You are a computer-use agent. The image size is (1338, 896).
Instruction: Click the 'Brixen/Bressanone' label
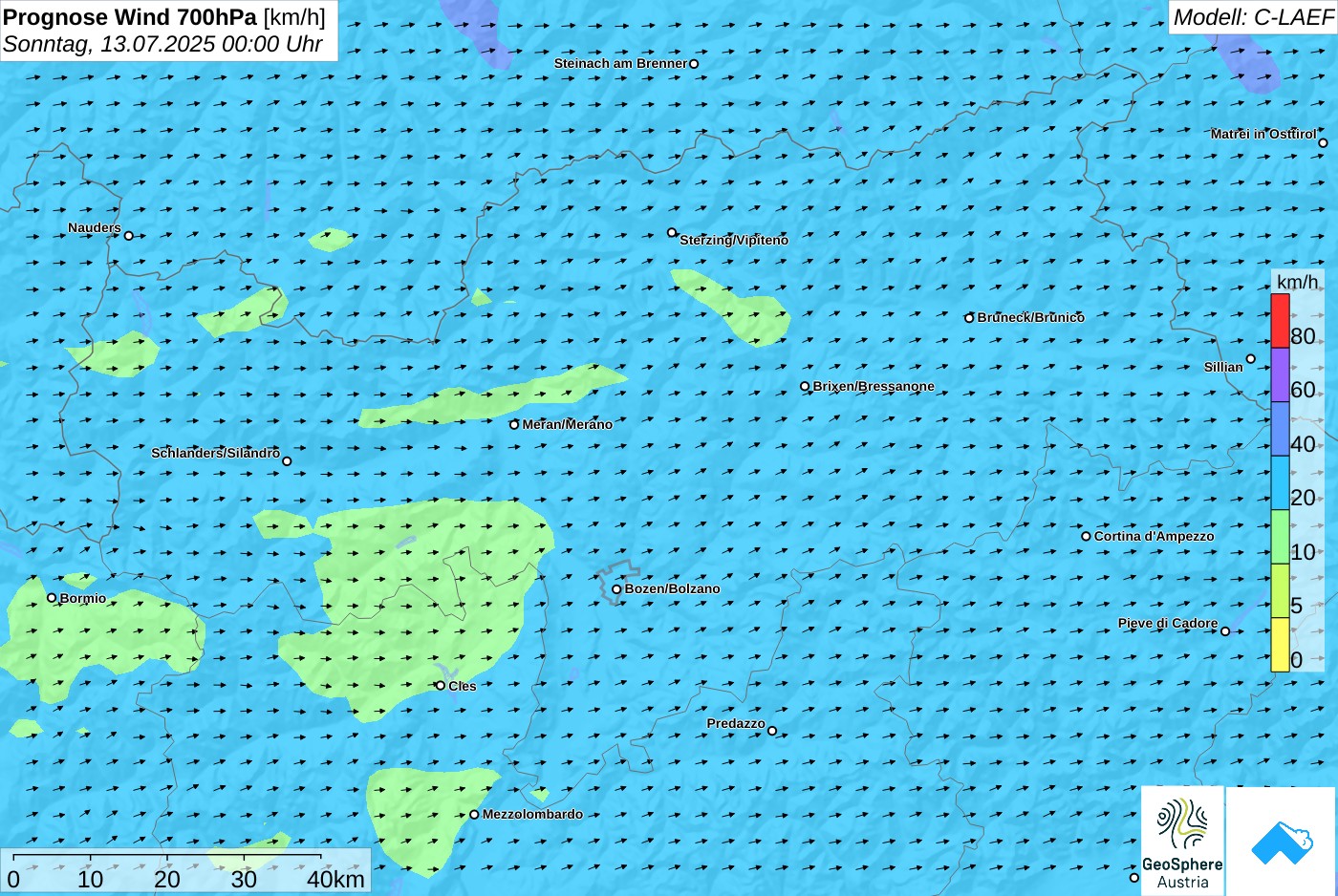point(874,386)
